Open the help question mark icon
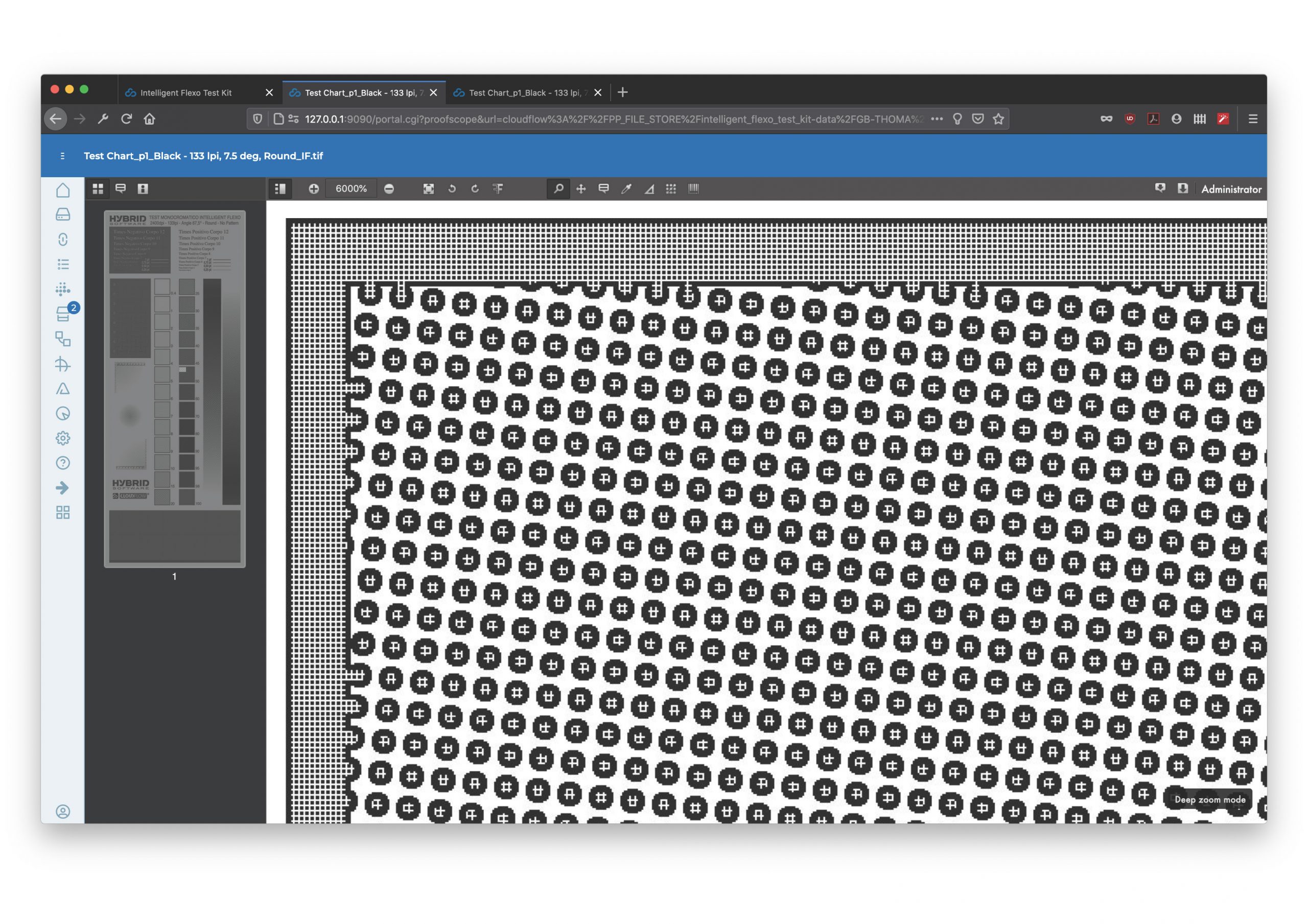1308x924 pixels. (x=63, y=463)
